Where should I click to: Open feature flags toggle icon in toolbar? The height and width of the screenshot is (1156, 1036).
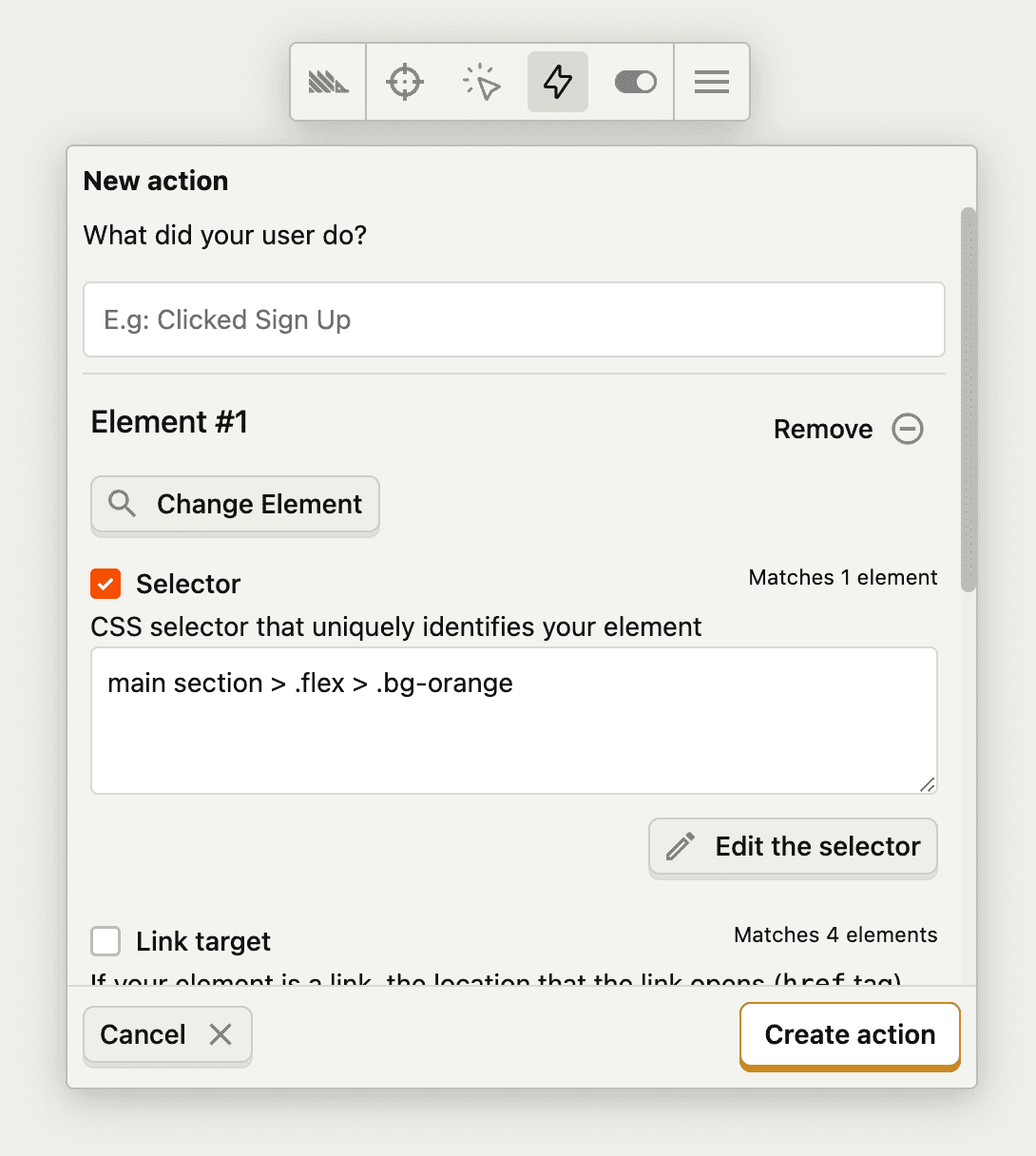pyautogui.click(x=635, y=83)
